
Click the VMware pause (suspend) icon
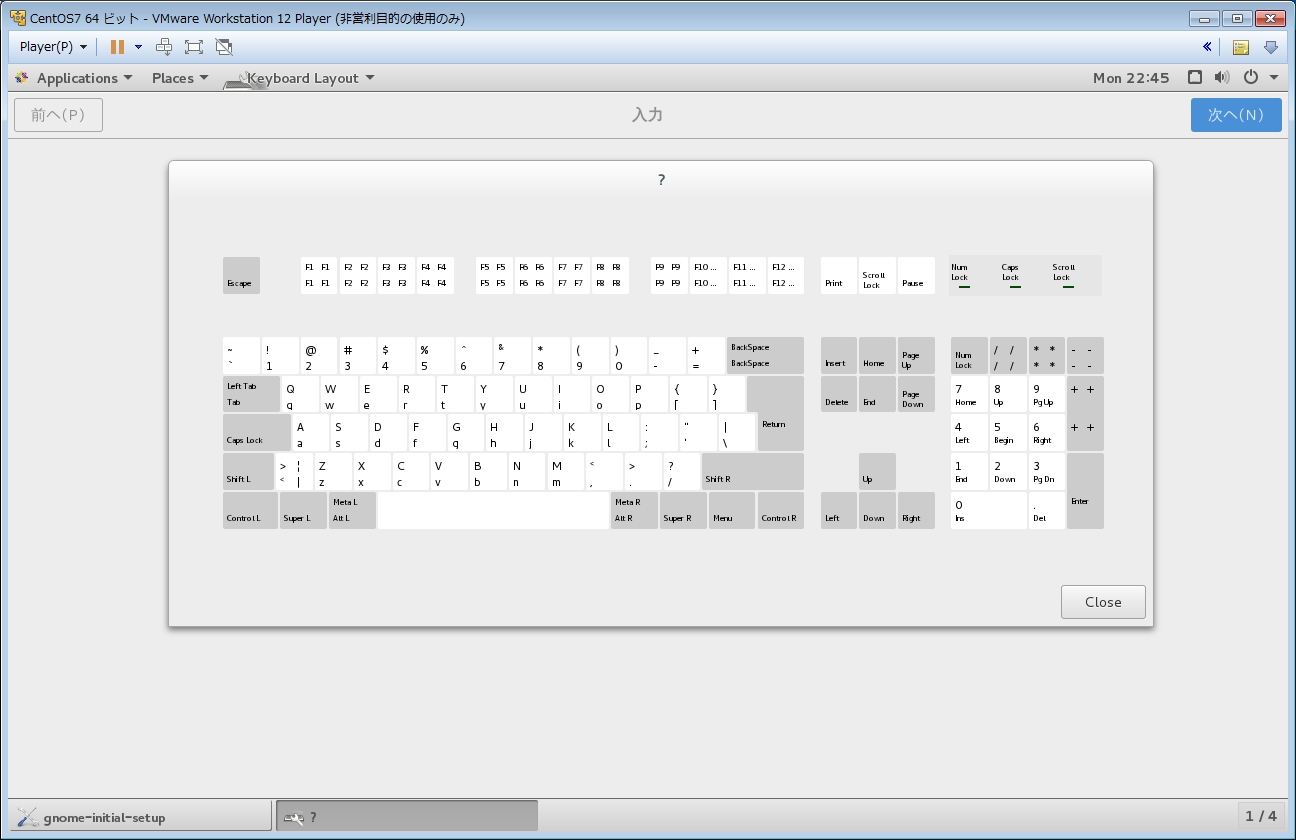coord(117,47)
